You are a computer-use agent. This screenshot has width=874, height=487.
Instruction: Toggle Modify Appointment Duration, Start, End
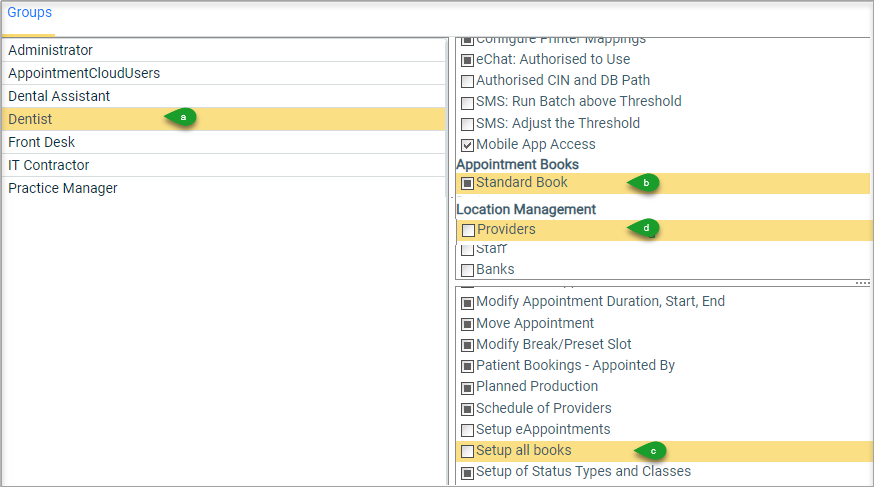point(468,303)
